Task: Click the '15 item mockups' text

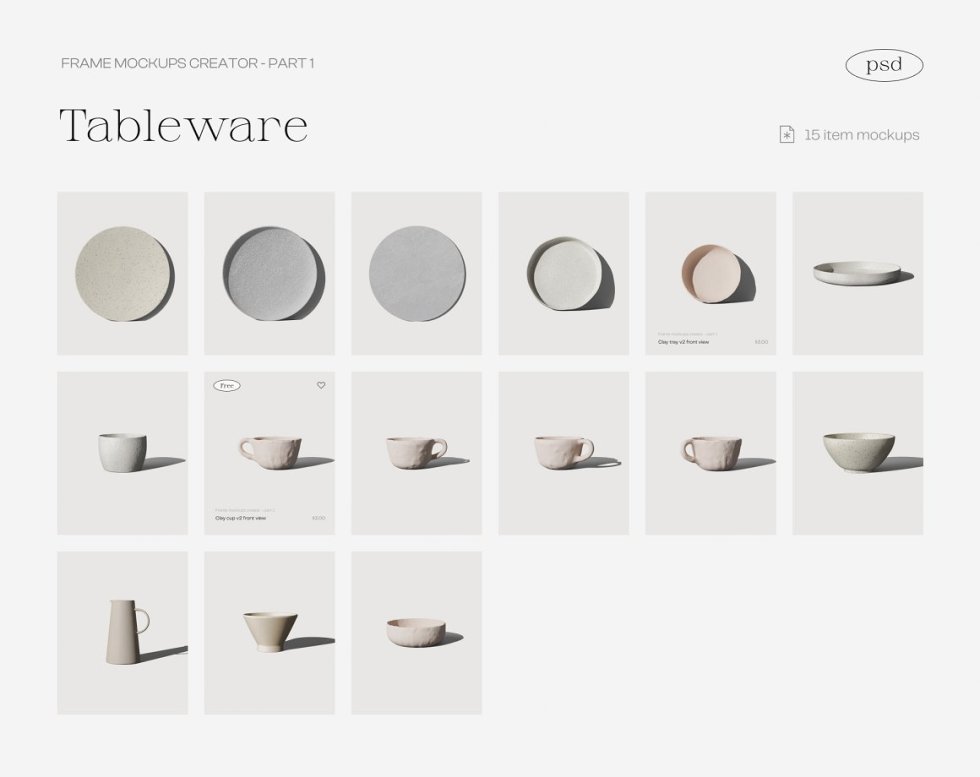Action: click(861, 135)
